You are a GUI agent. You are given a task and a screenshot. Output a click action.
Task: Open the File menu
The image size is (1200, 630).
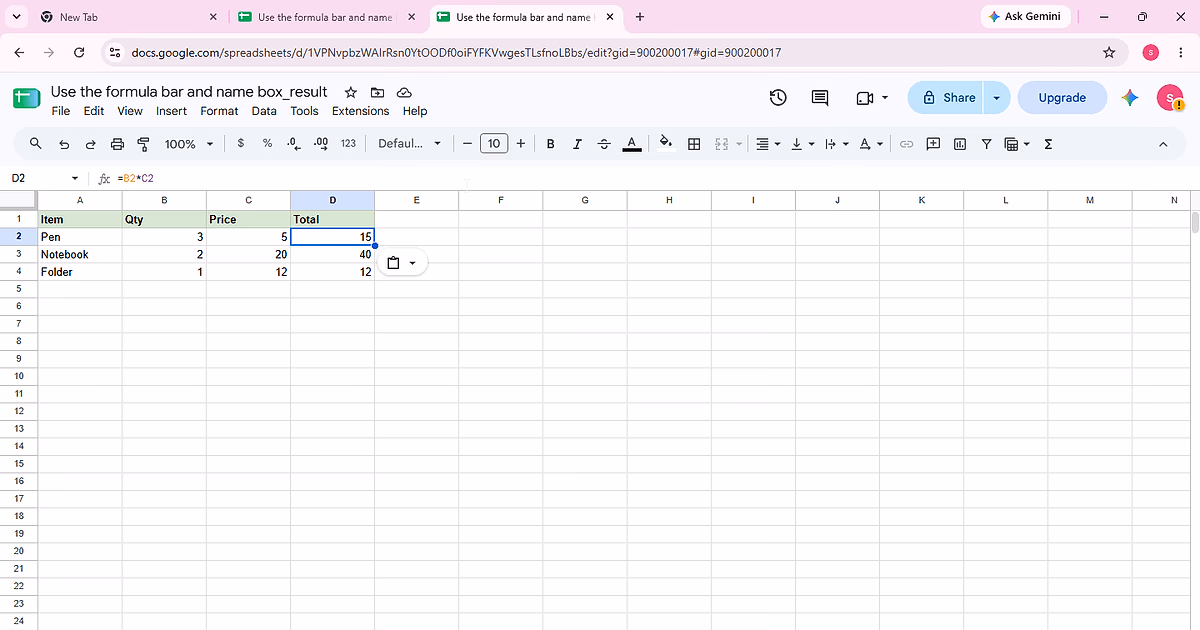coord(61,111)
